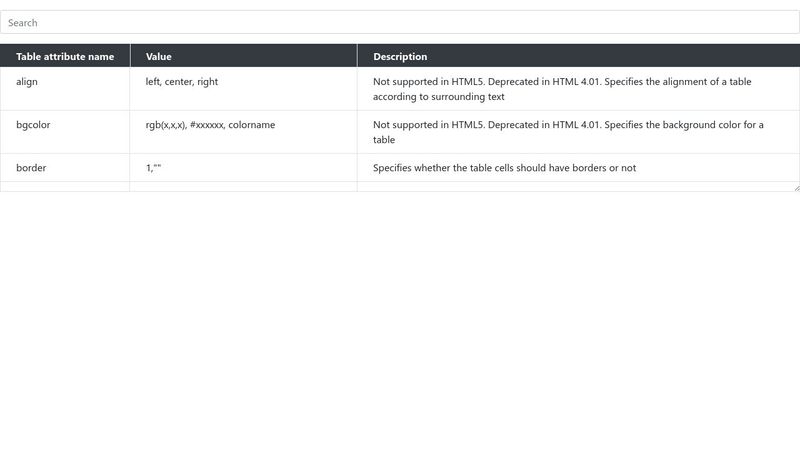Click the Search input field
This screenshot has height=450, width=800.
[x=399, y=22]
